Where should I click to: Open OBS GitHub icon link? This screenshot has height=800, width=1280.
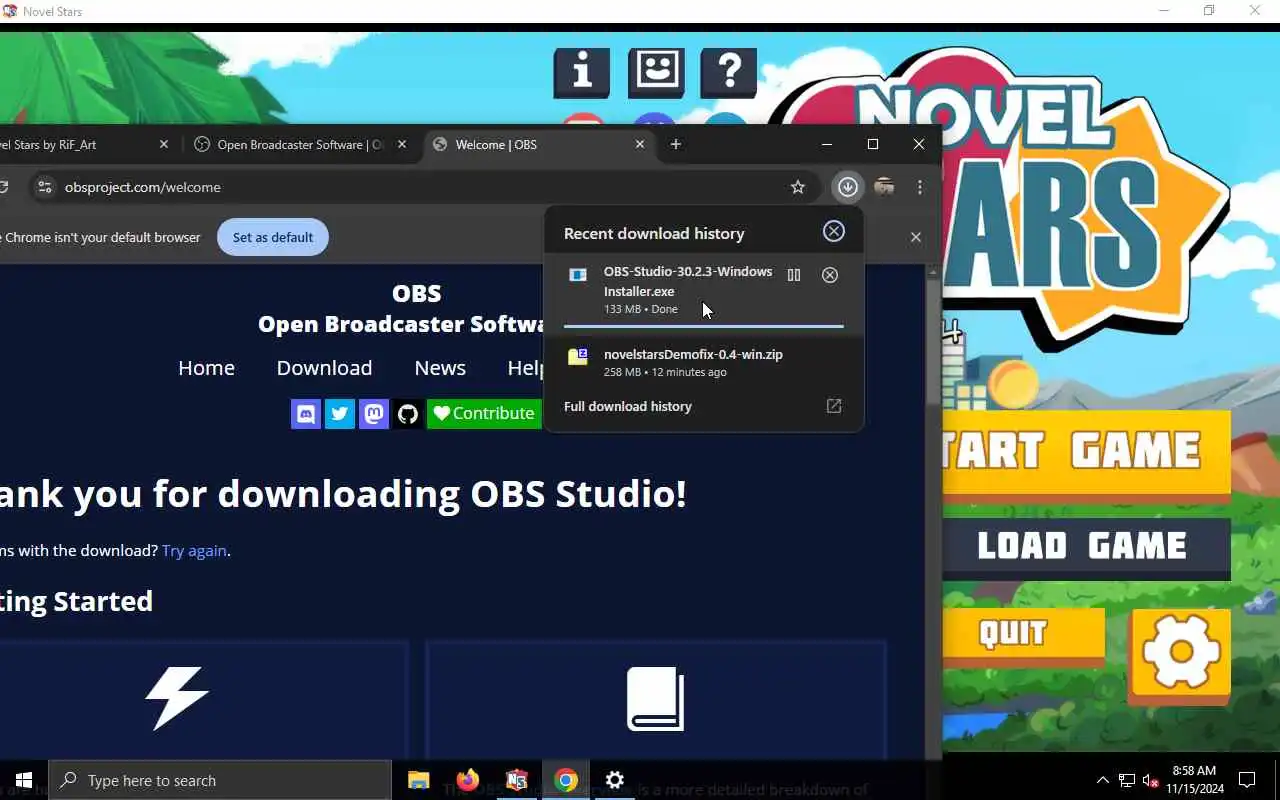(408, 413)
